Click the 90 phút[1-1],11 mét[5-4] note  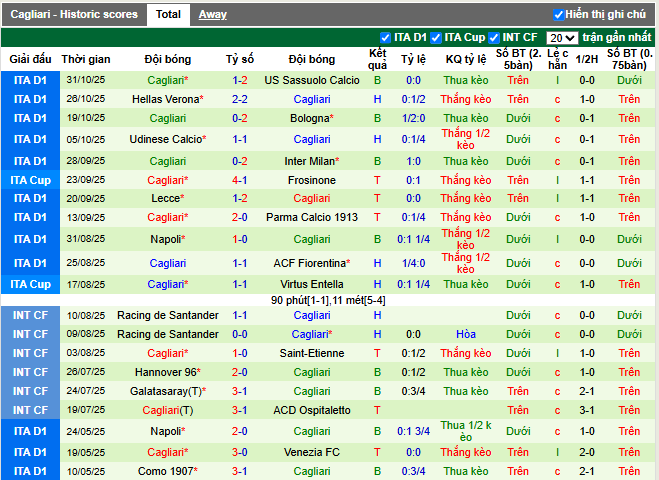328,300
